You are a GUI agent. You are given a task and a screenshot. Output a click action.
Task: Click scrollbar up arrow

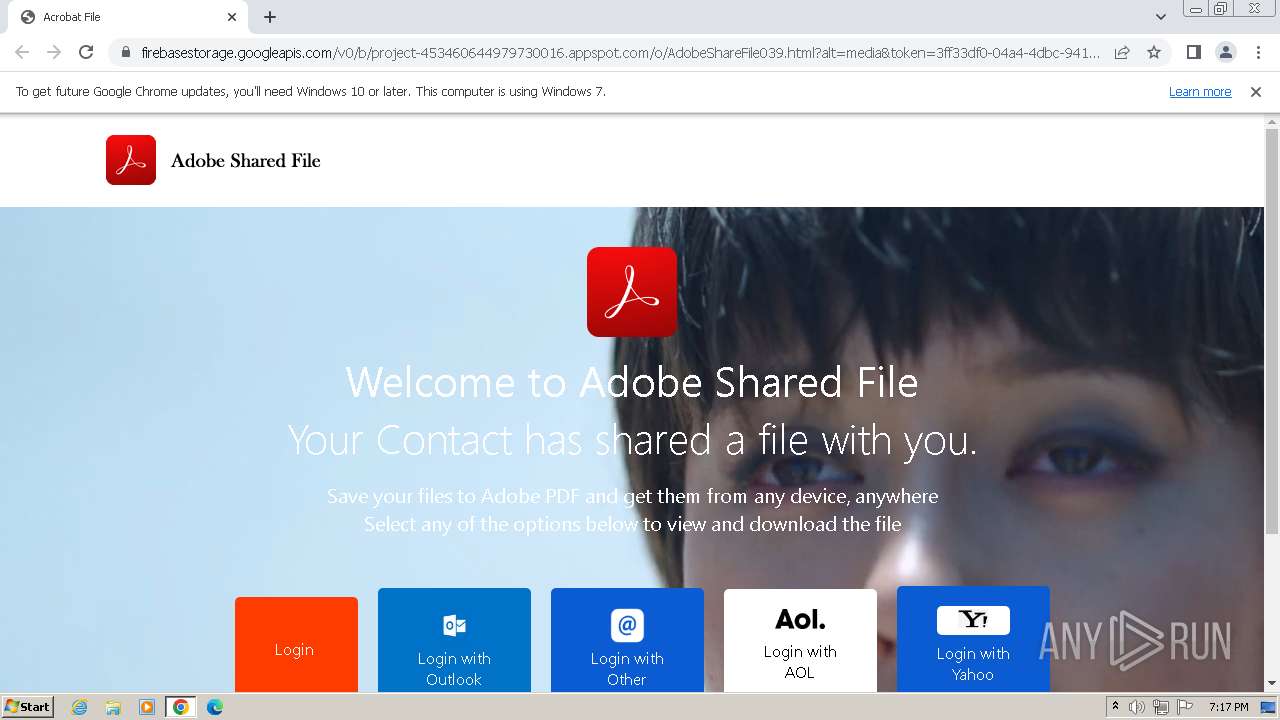(x=1272, y=122)
